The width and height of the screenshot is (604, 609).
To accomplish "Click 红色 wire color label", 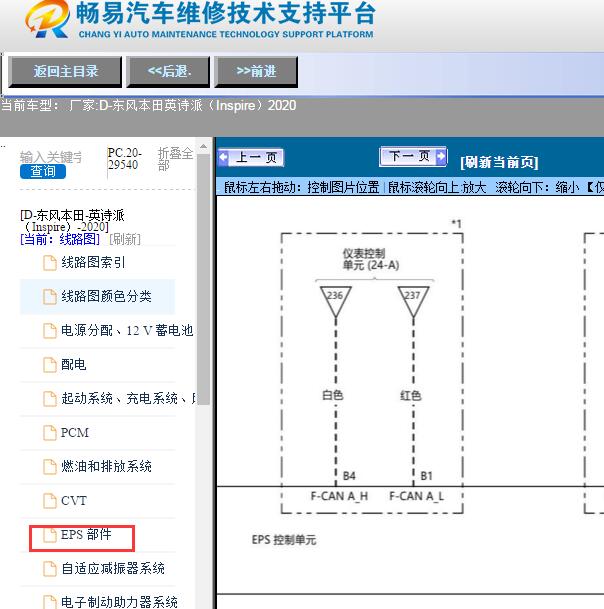I will (x=411, y=395).
